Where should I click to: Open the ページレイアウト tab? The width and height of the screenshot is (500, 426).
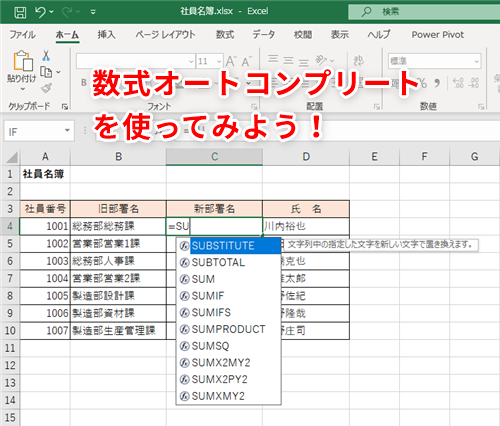[165, 35]
